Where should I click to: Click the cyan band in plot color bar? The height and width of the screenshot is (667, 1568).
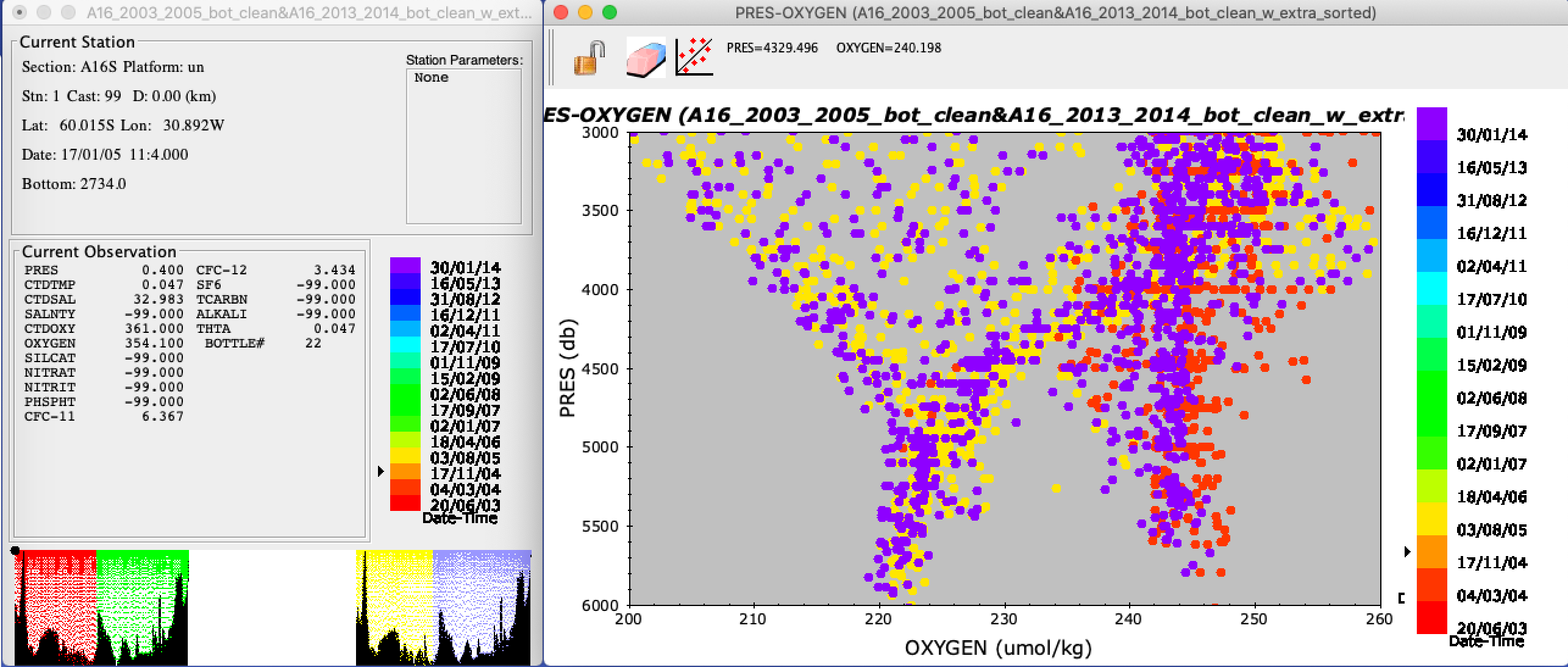pyautogui.click(x=1431, y=288)
